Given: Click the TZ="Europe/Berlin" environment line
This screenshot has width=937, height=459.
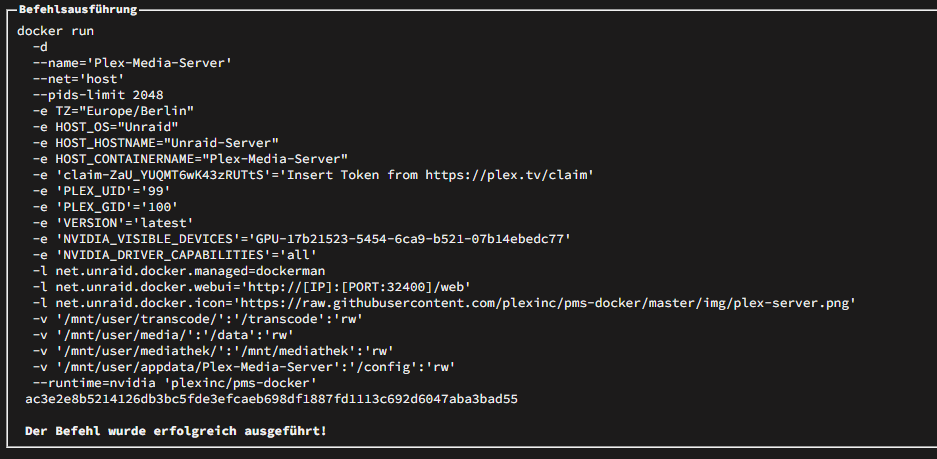Looking at the screenshot, I should pyautogui.click(x=114, y=111).
